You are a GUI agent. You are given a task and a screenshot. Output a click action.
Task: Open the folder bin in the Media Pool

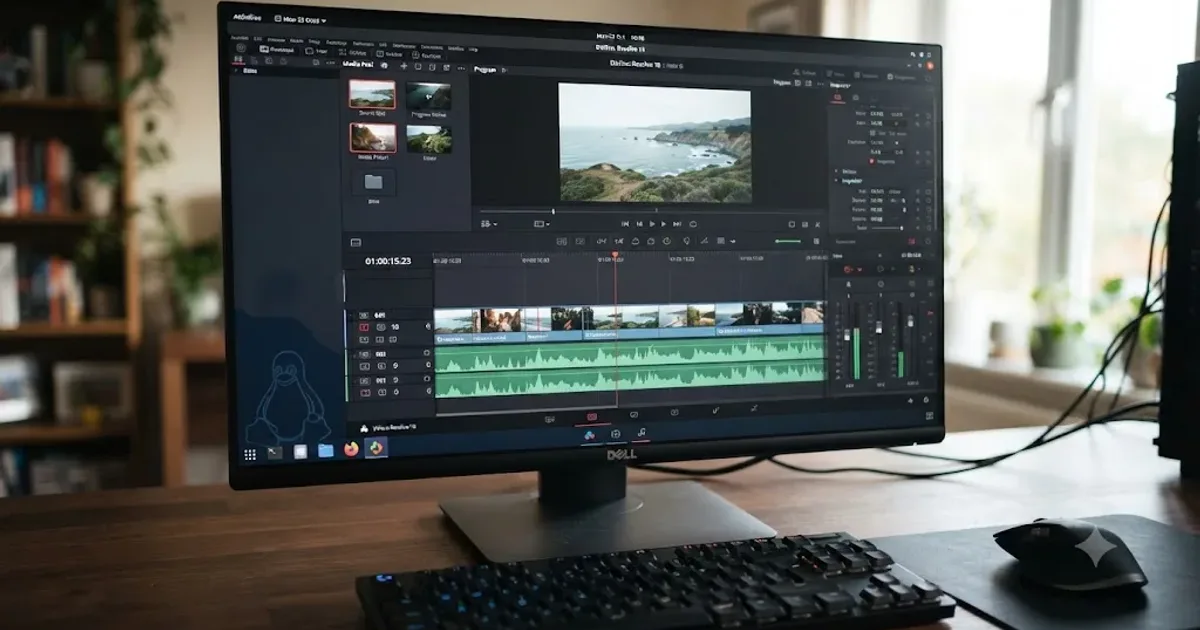point(374,181)
